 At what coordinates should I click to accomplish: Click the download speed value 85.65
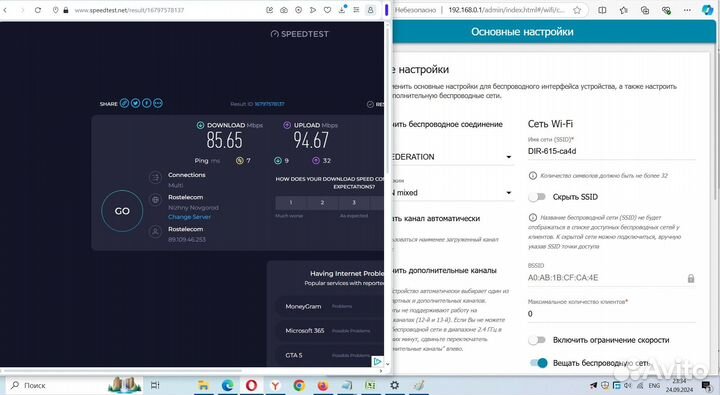pos(225,140)
